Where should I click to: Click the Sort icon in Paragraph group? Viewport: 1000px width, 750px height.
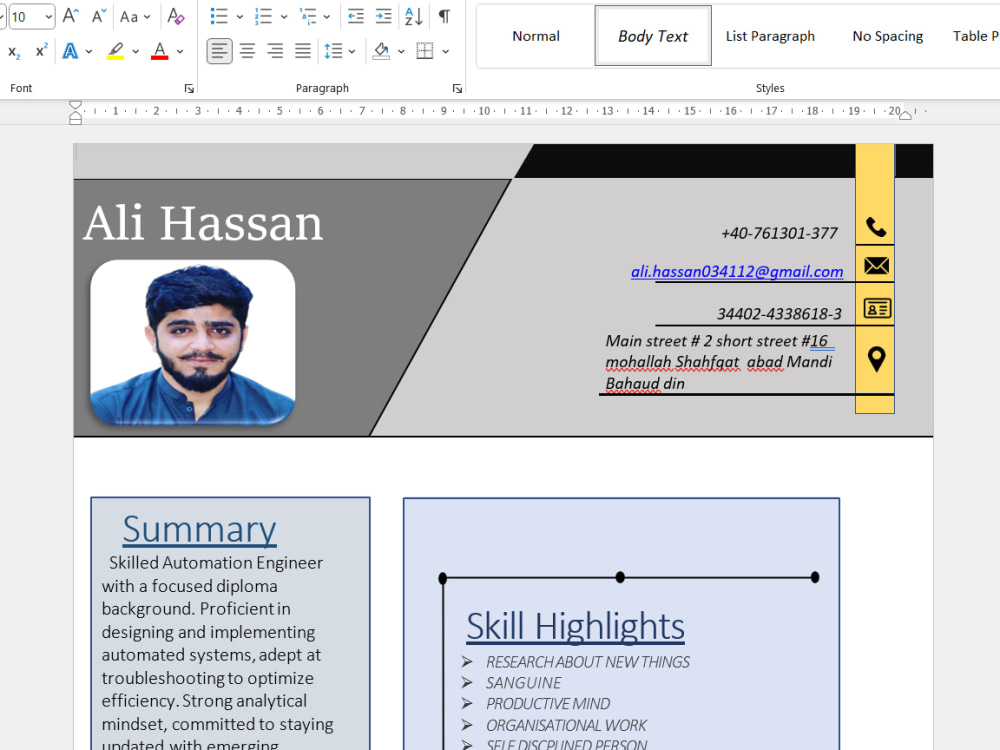click(411, 16)
